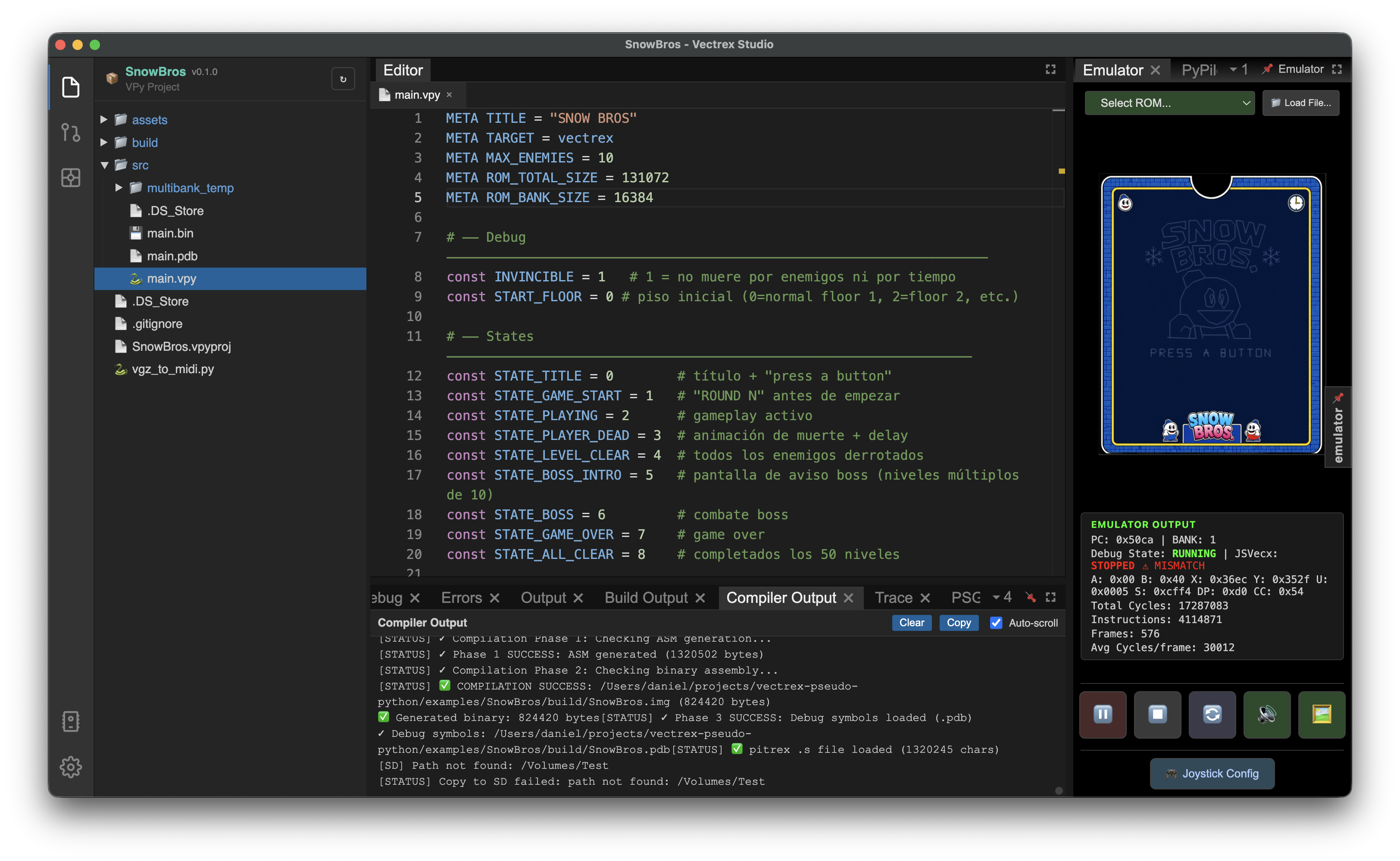Viewport: 1400px width, 861px height.
Task: Pause the emulator
Action: point(1103,714)
